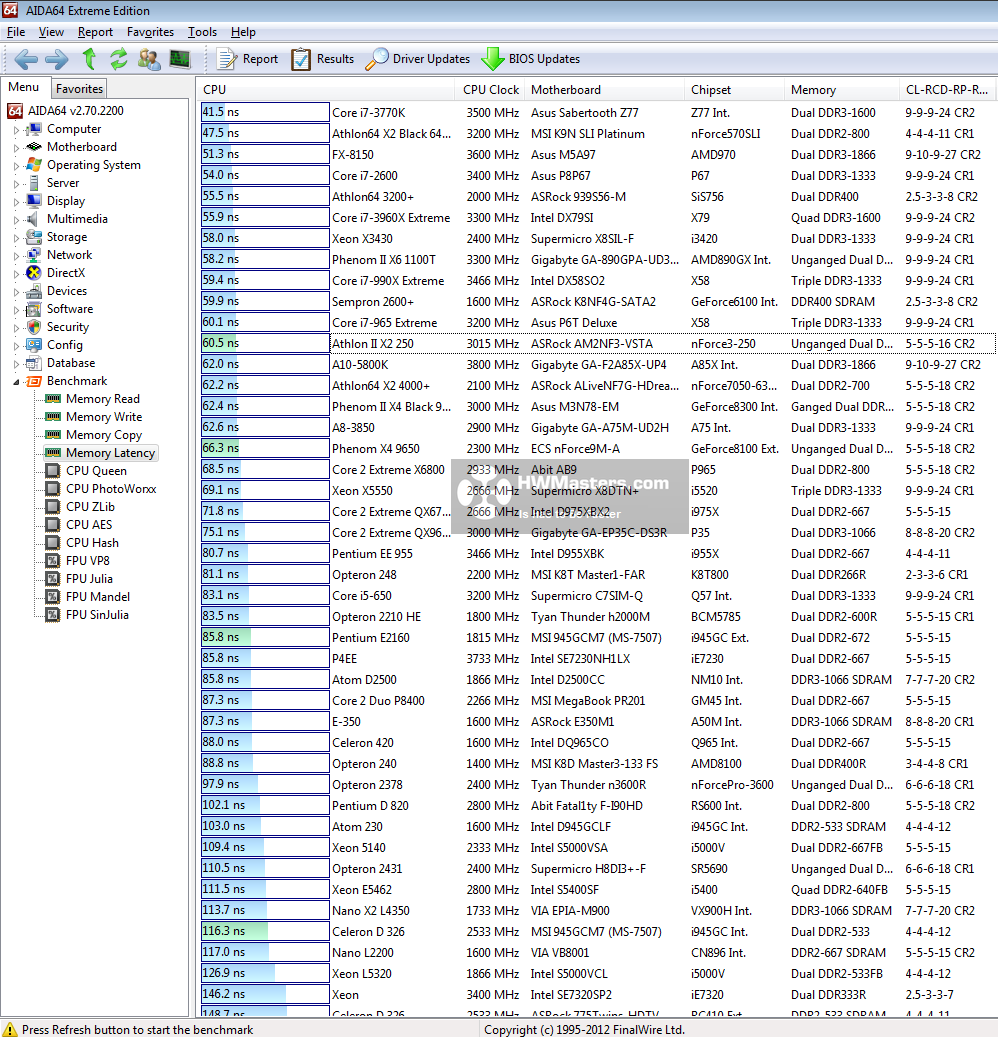Select the Xeon L5320 result row
The width and height of the screenshot is (998, 1037).
coord(597,974)
